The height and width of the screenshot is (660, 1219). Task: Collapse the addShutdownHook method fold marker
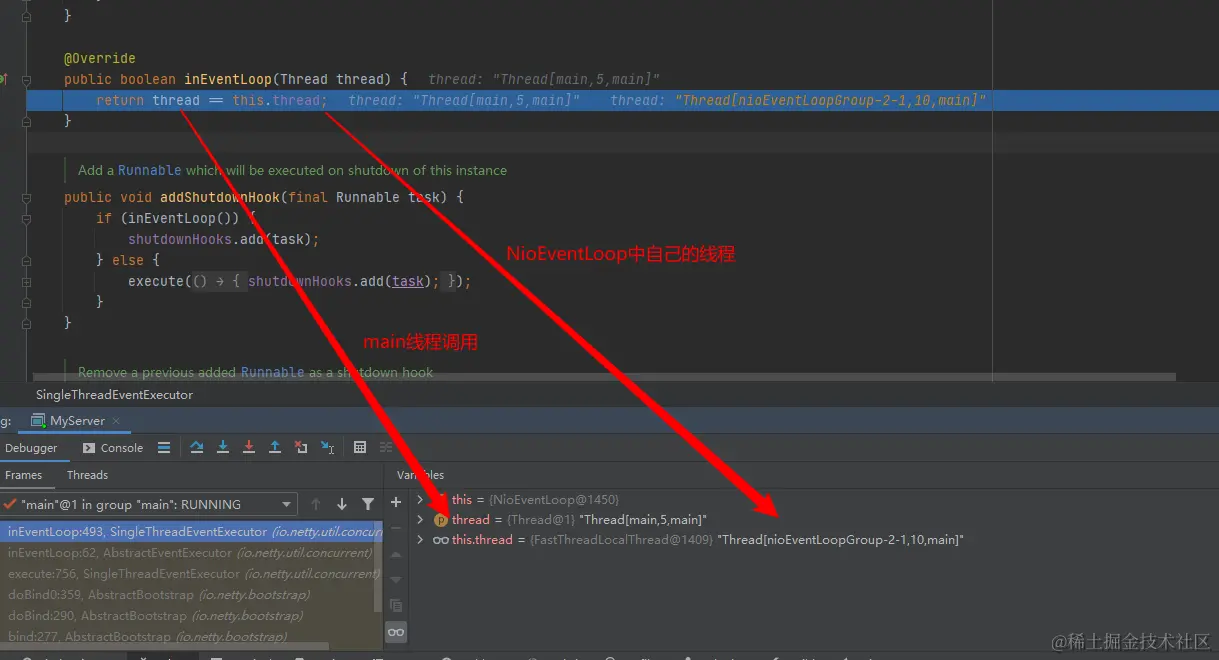pyautogui.click(x=27, y=197)
